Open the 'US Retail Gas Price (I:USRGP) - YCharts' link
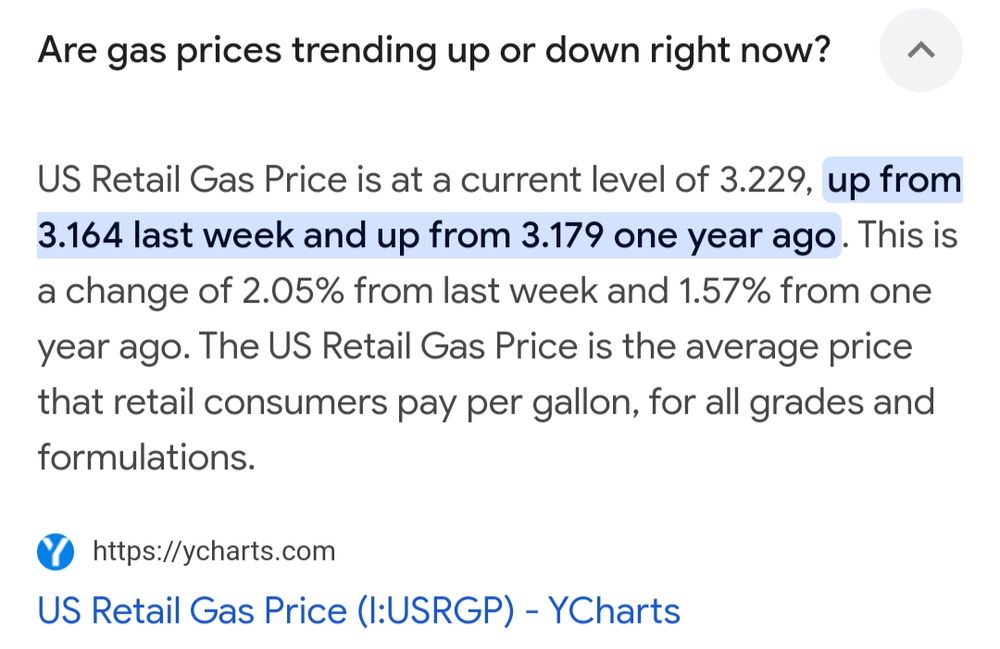1000x649 pixels. [x=358, y=610]
